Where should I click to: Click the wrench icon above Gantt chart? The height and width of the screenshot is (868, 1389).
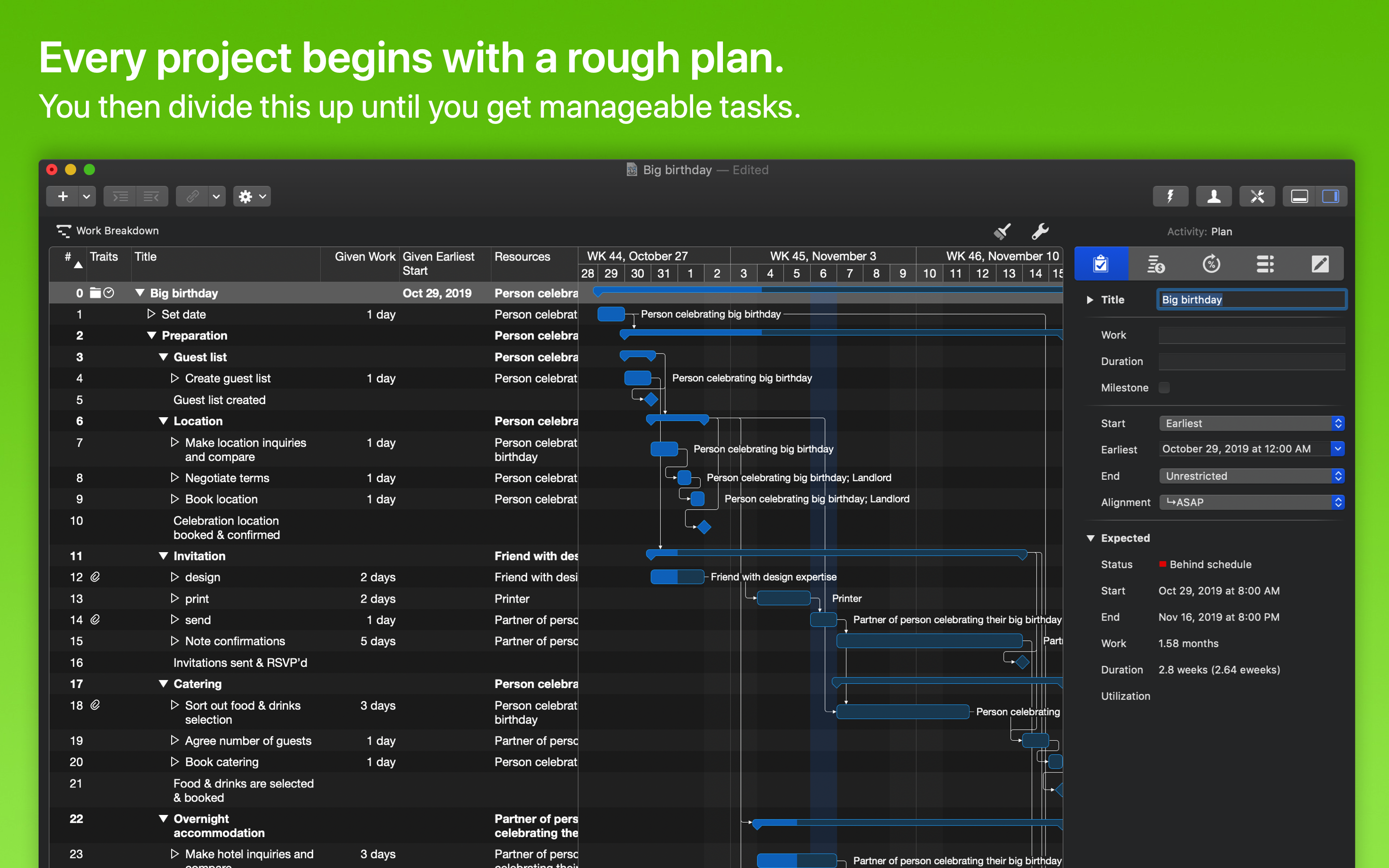click(x=1039, y=231)
